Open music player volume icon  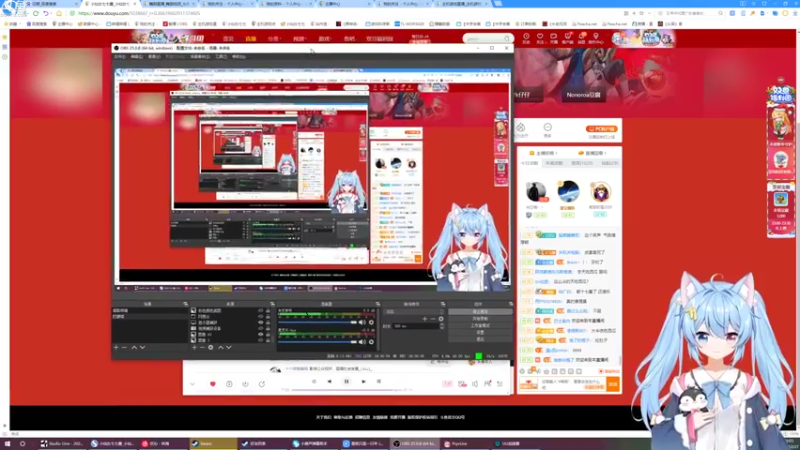pos(475,384)
